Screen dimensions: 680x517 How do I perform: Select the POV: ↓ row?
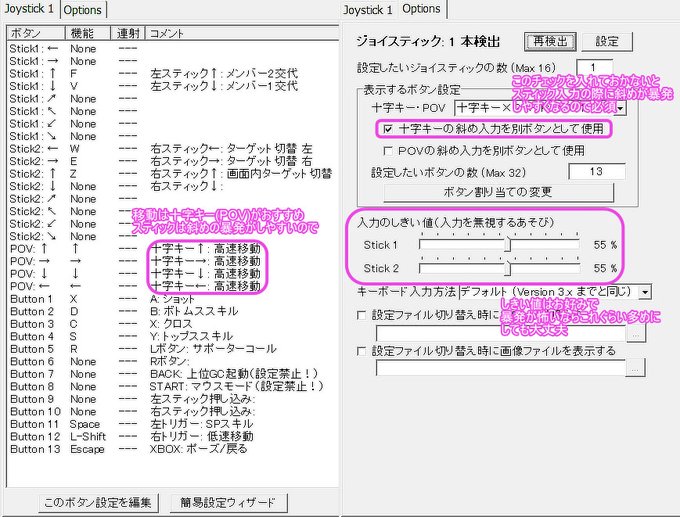pos(173,274)
